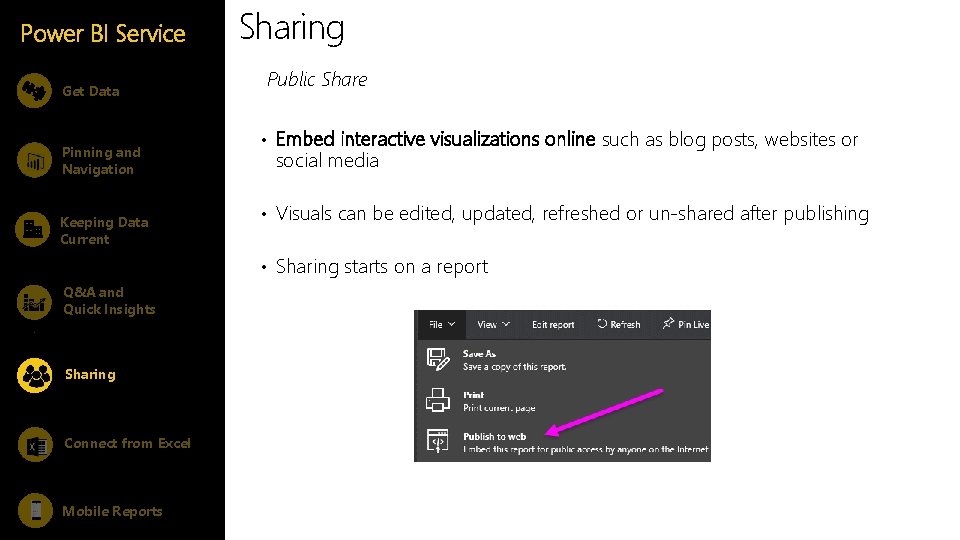Click the Save As disk icon

pos(438,359)
